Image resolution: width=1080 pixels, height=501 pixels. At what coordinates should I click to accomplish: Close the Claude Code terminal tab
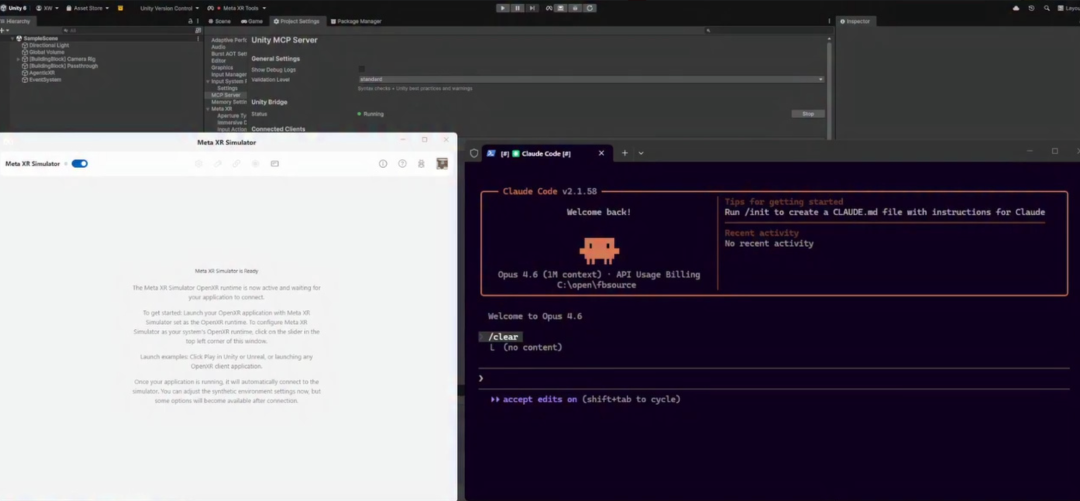[x=601, y=153]
